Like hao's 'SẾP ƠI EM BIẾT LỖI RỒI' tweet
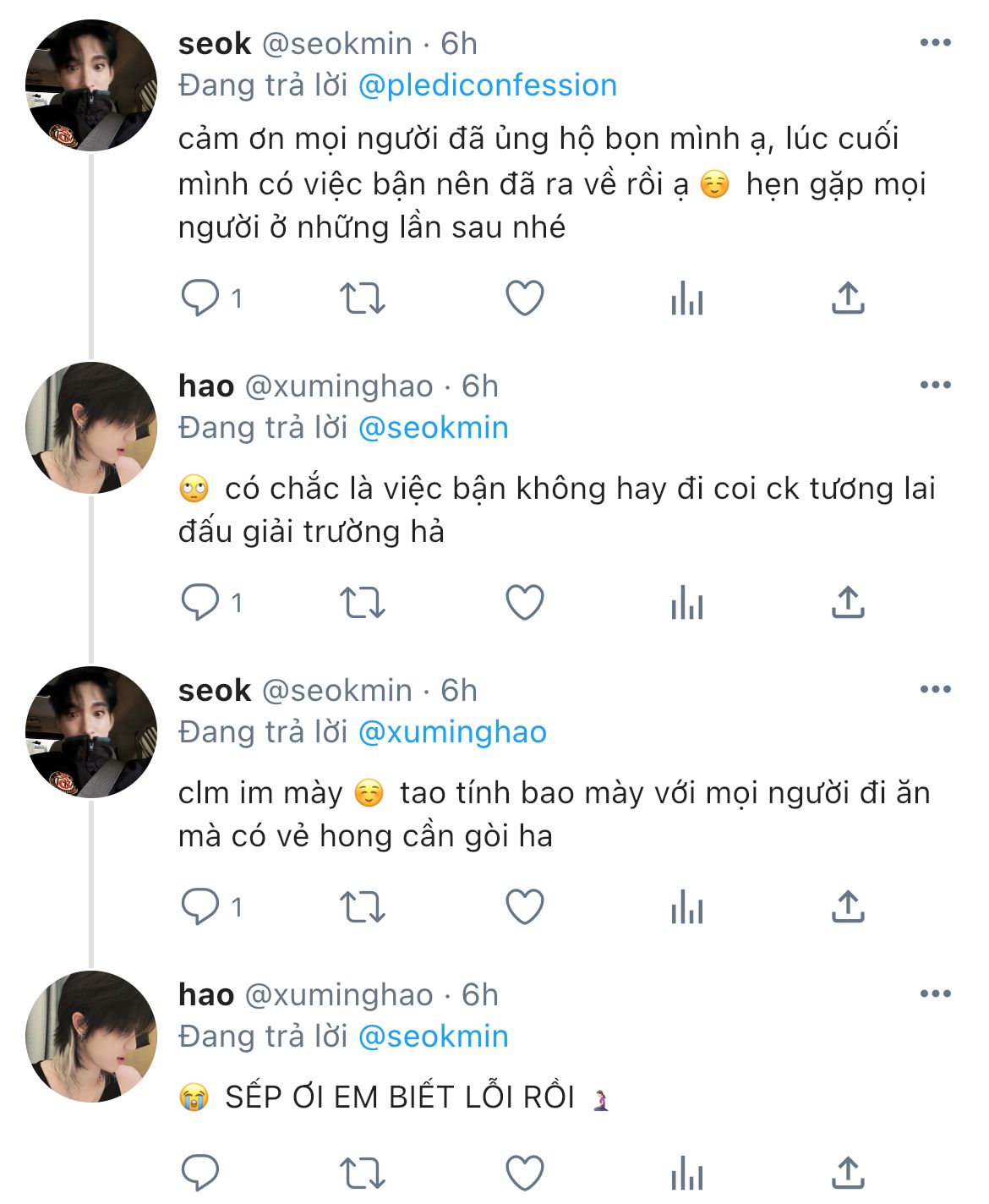 coord(524,1173)
